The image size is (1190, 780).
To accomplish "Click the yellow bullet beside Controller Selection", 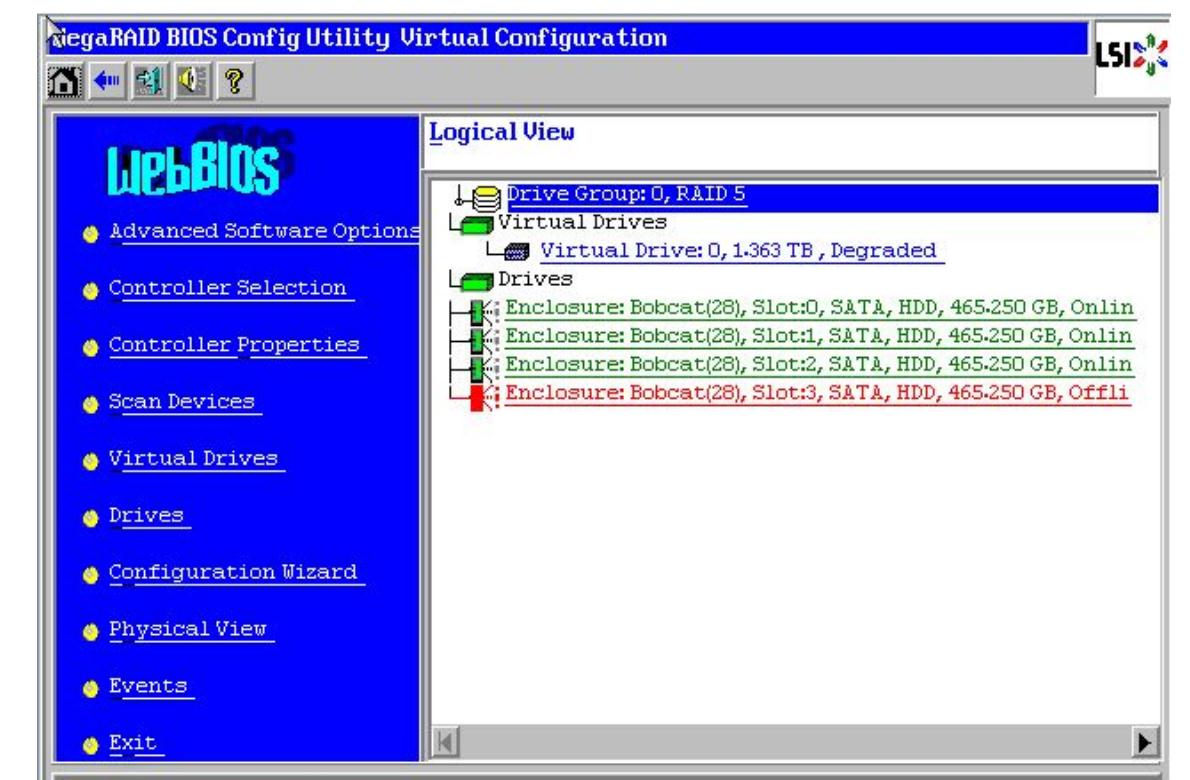I will click(x=90, y=291).
